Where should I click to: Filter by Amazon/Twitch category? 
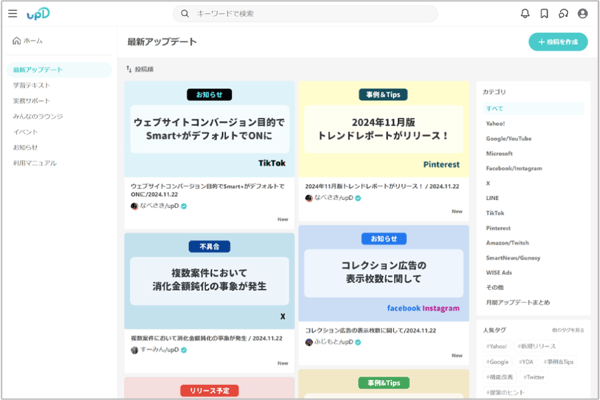tap(507, 243)
